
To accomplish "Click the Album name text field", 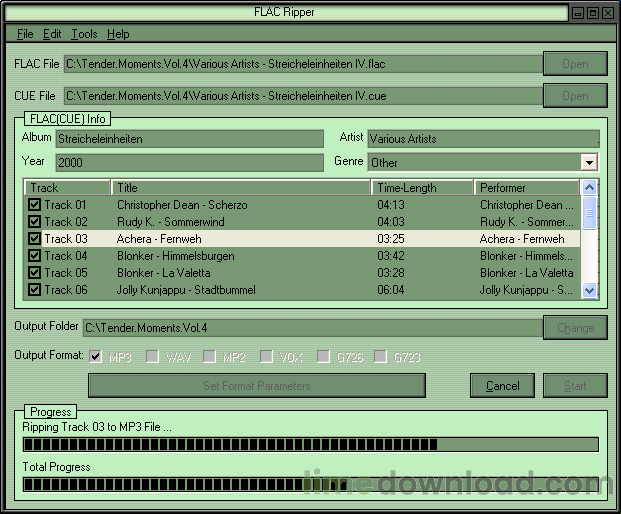I will [192, 139].
